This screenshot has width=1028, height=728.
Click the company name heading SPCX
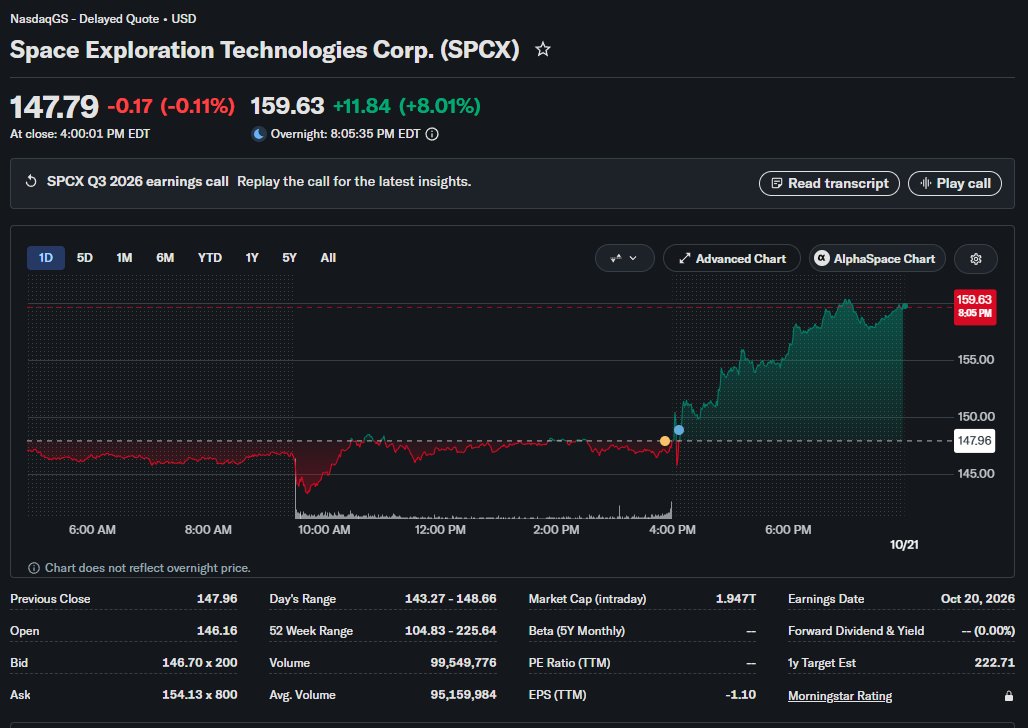point(265,50)
